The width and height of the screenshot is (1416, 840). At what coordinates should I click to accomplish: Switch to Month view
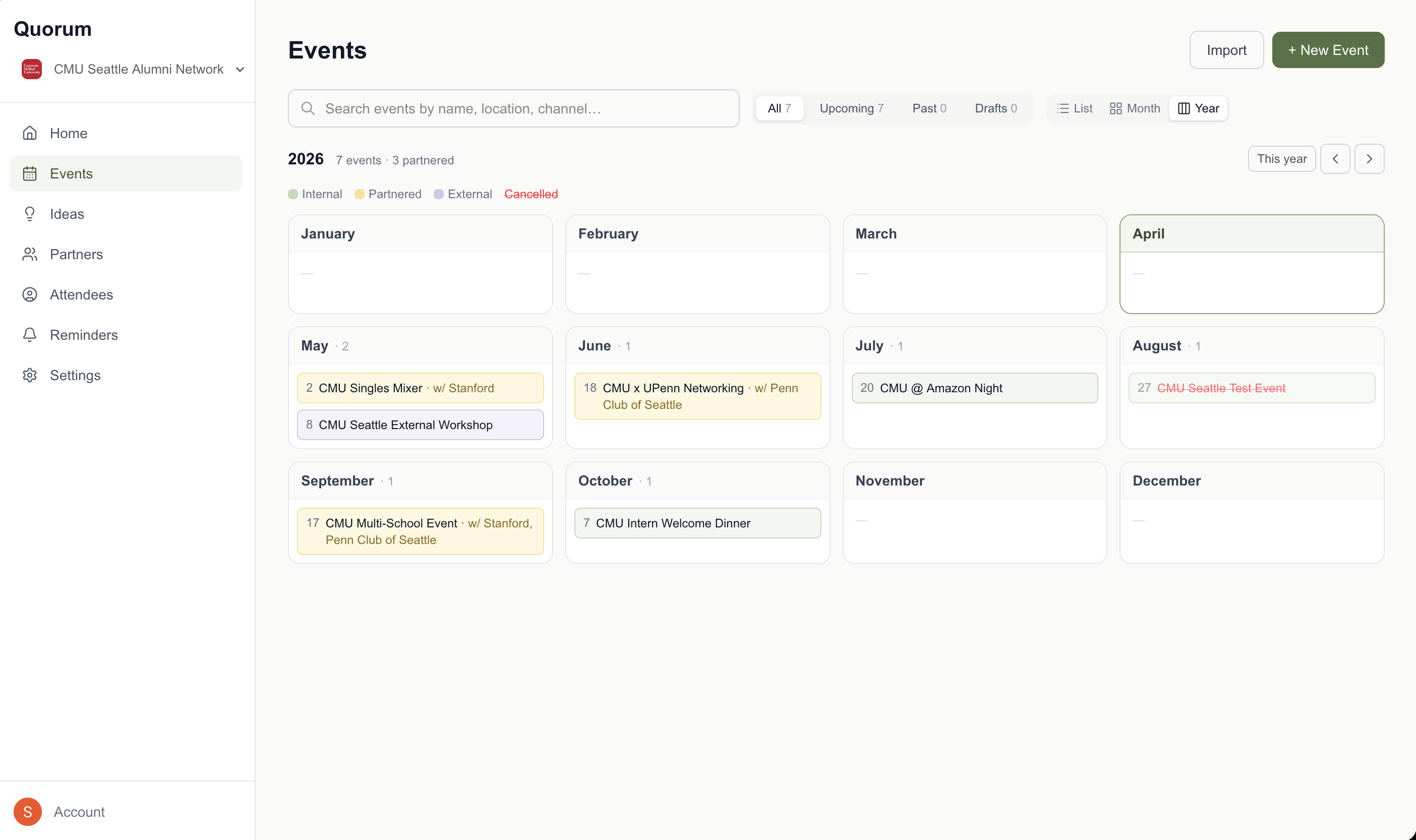click(1134, 108)
